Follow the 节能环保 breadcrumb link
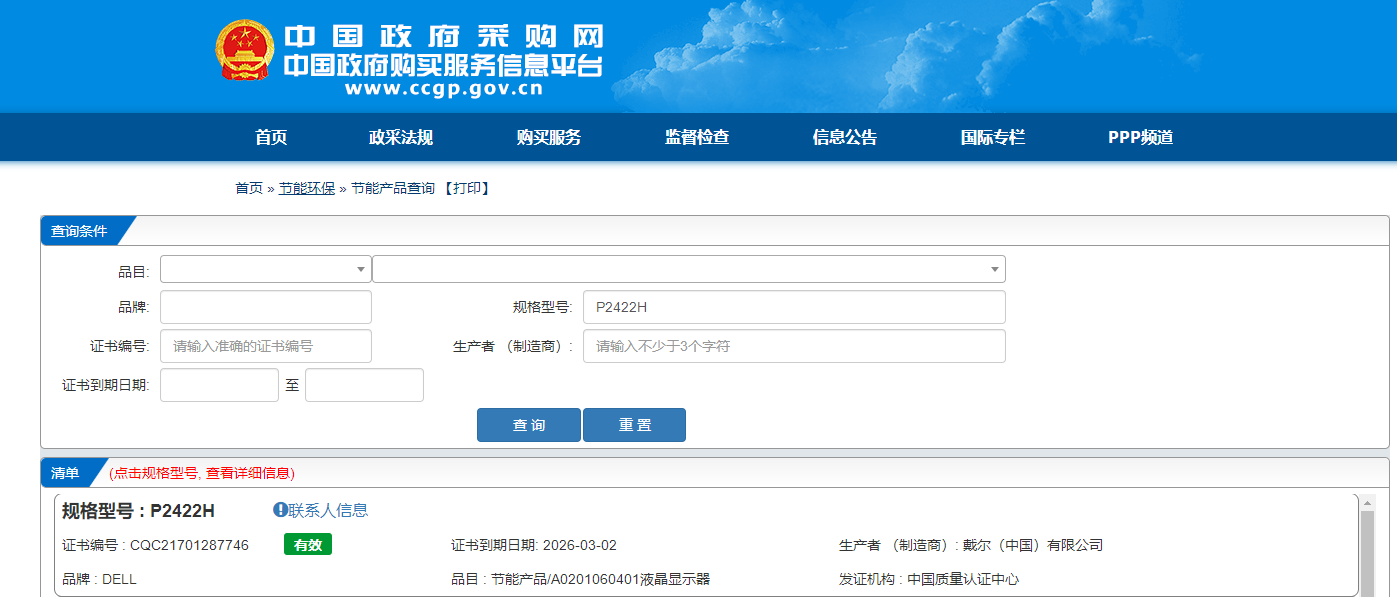Image resolution: width=1397 pixels, height=597 pixels. tap(307, 188)
